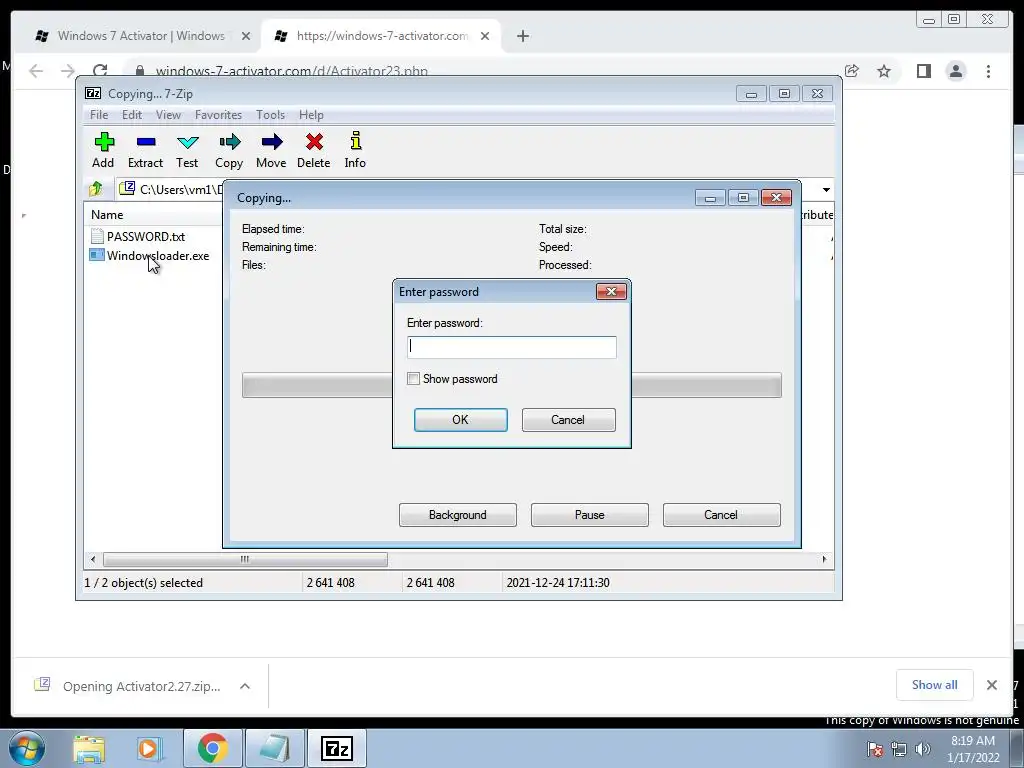
Task: Select the PASSWORD.txt file icon
Action: [97, 236]
